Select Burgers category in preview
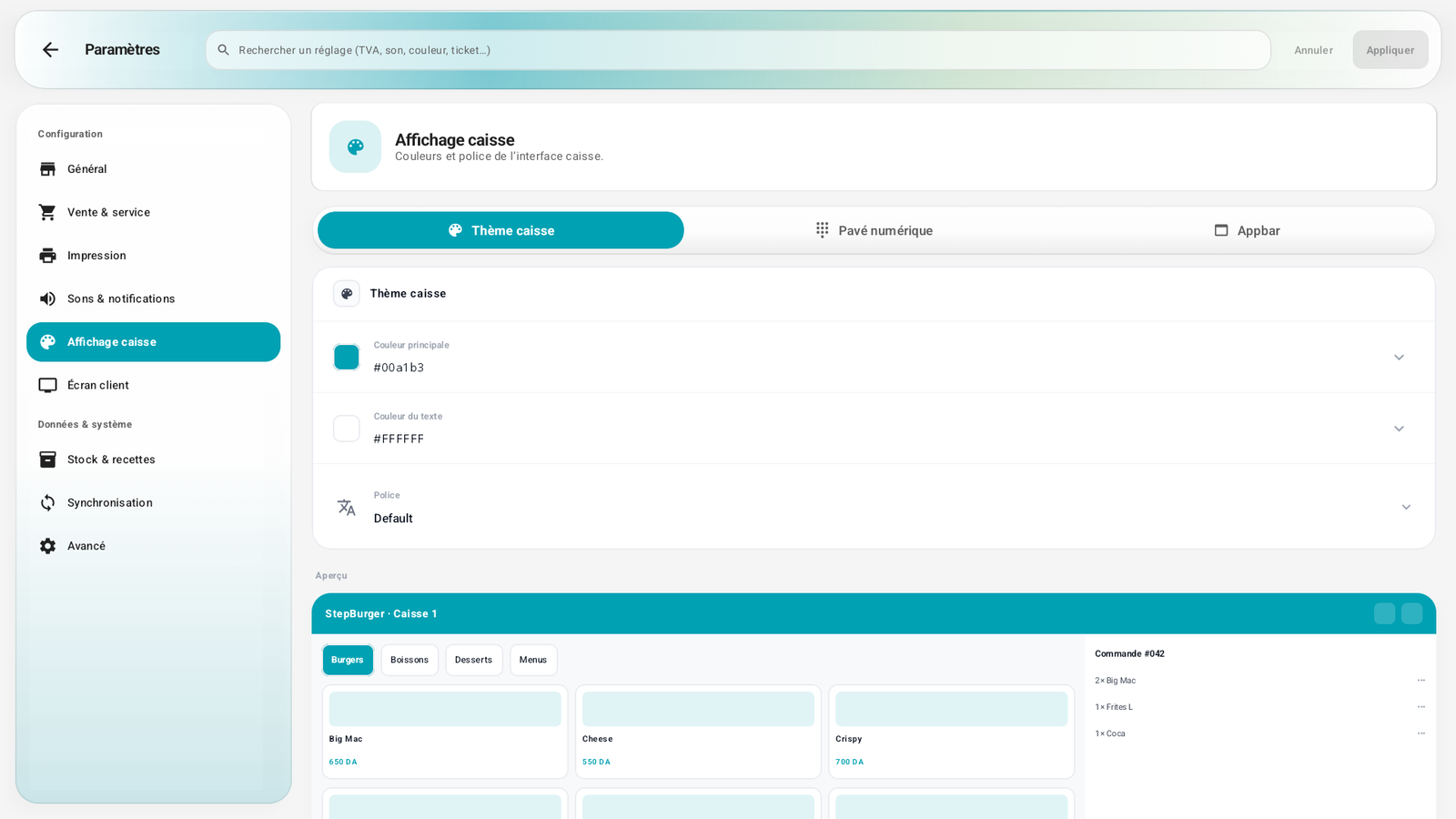This screenshot has height=819, width=1456. [348, 660]
